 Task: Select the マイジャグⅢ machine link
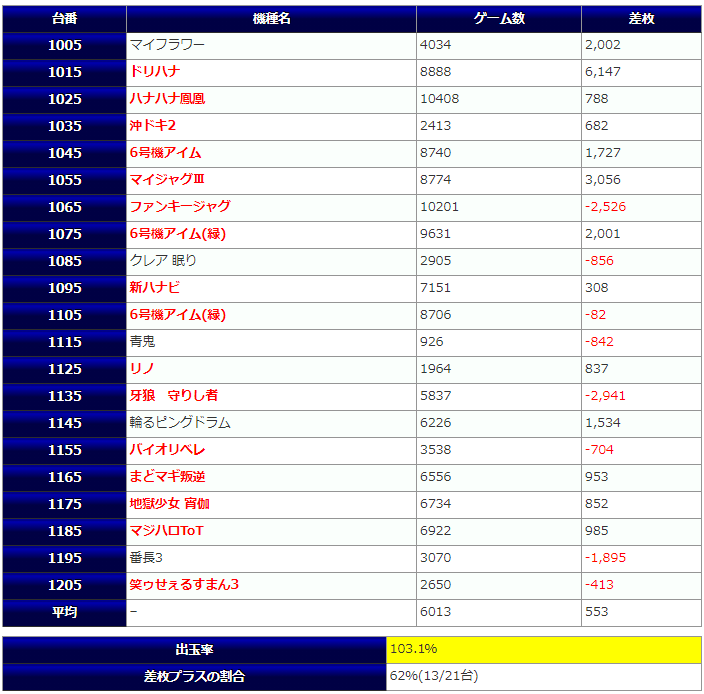tap(166, 180)
